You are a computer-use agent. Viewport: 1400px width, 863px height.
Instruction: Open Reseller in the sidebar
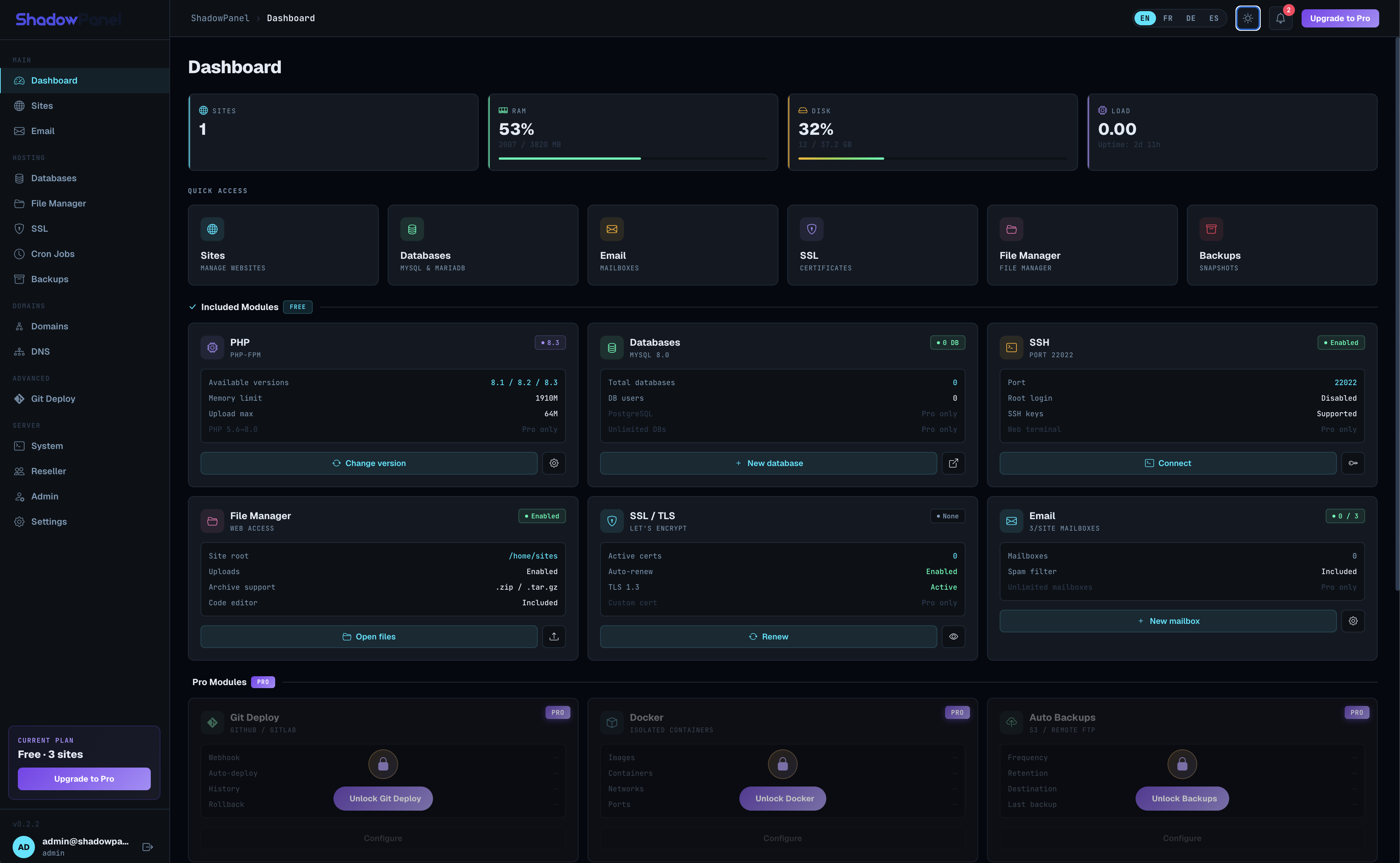click(84, 471)
